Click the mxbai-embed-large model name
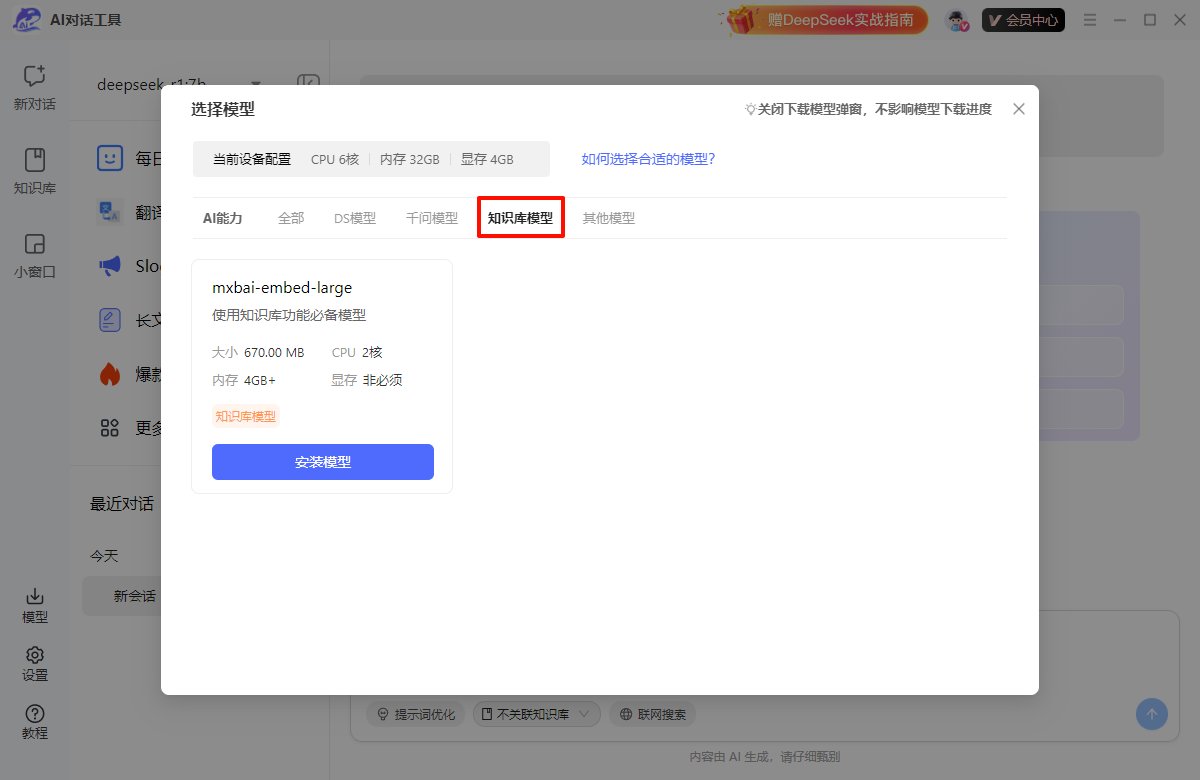This screenshot has width=1200, height=780. pyautogui.click(x=282, y=288)
